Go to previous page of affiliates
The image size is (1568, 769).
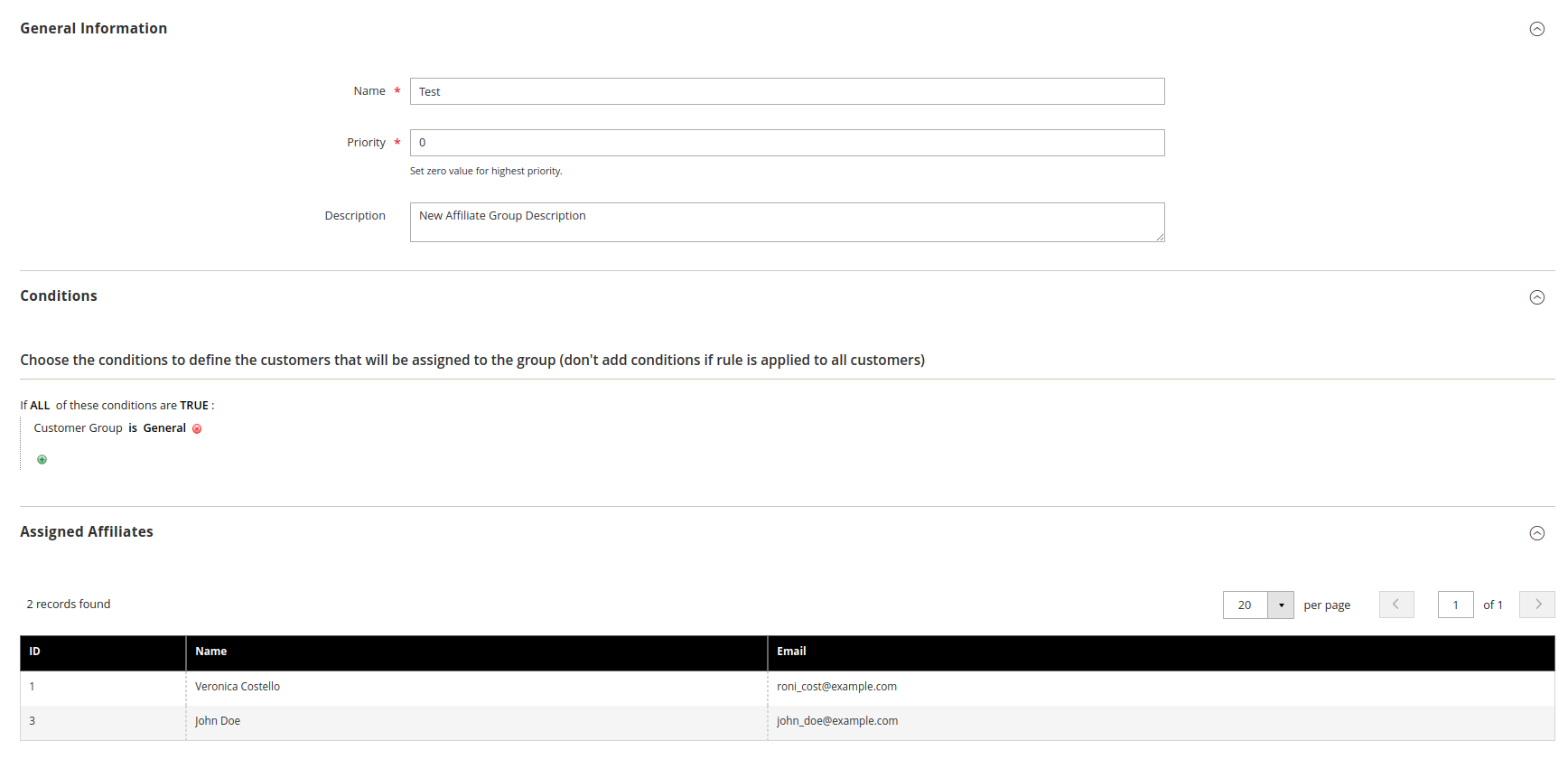[x=1396, y=605]
